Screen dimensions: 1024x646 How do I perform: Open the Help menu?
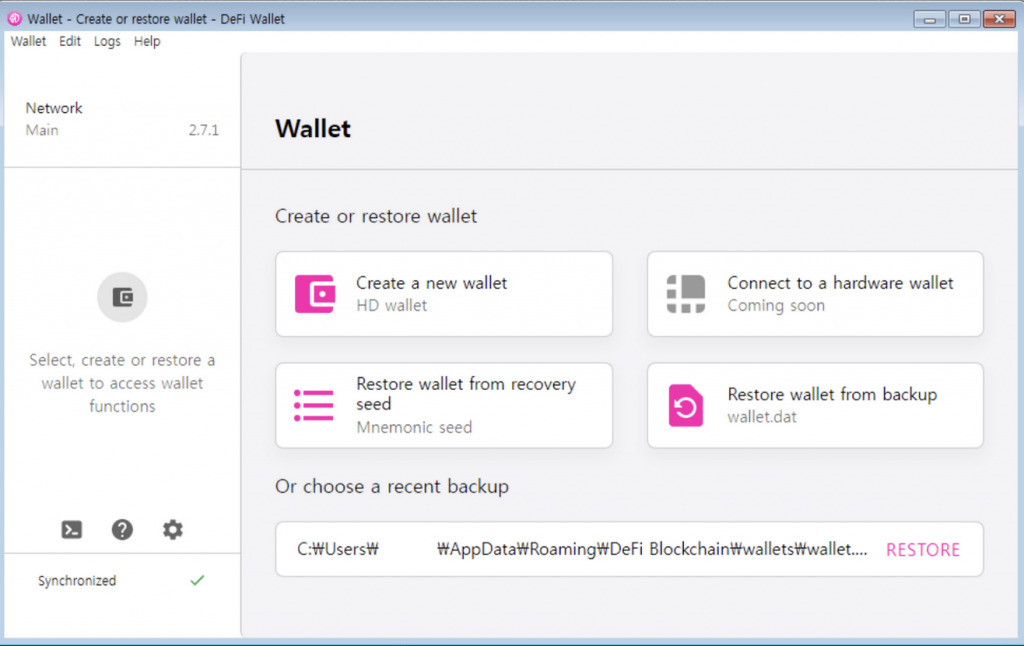coord(146,41)
